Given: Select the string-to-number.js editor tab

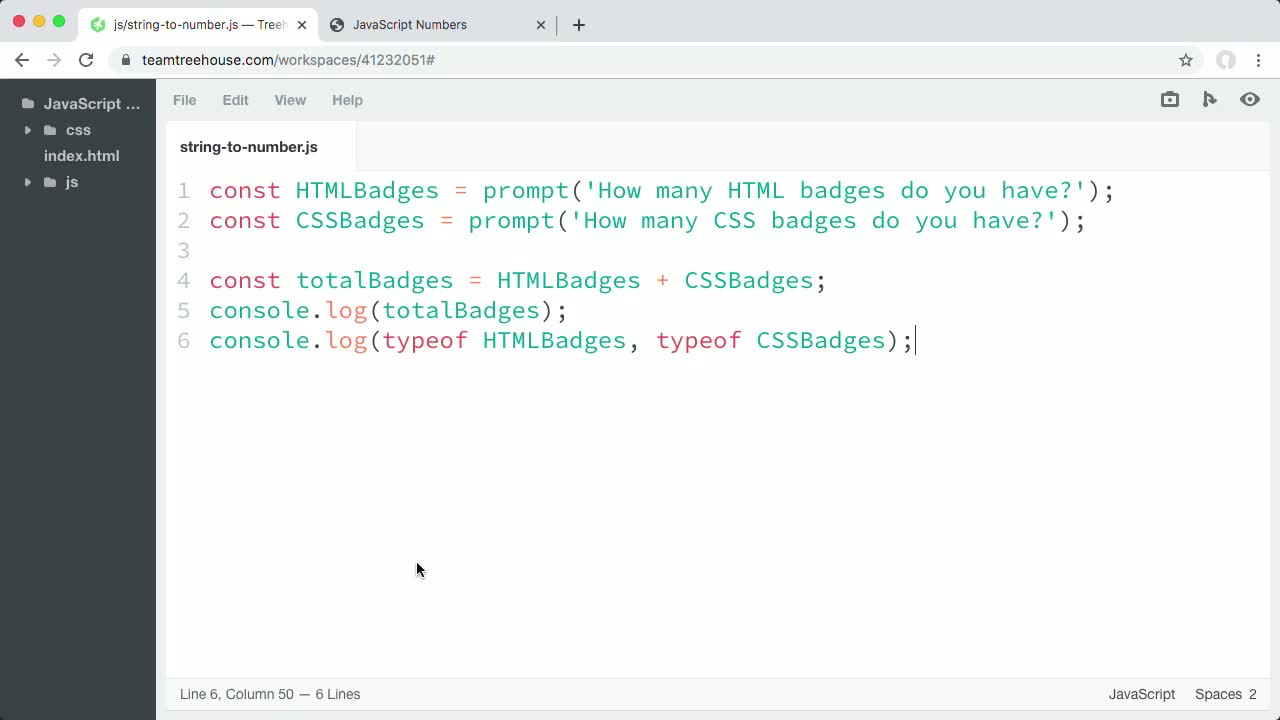Looking at the screenshot, I should [248, 147].
